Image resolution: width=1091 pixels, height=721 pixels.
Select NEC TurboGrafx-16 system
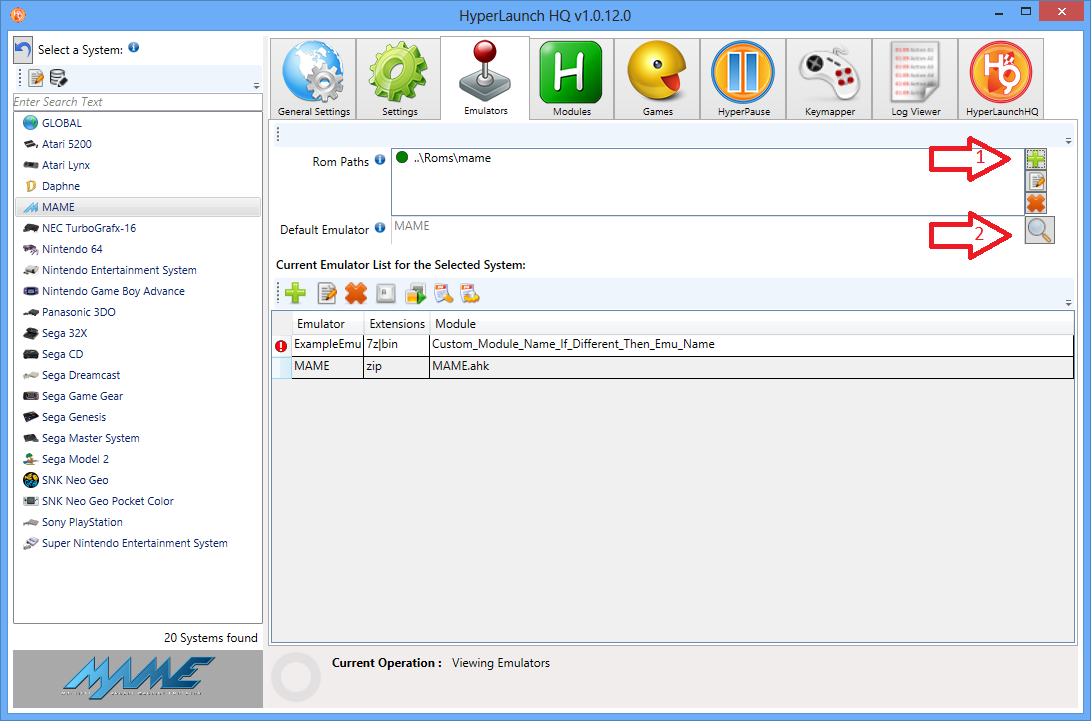click(138, 228)
